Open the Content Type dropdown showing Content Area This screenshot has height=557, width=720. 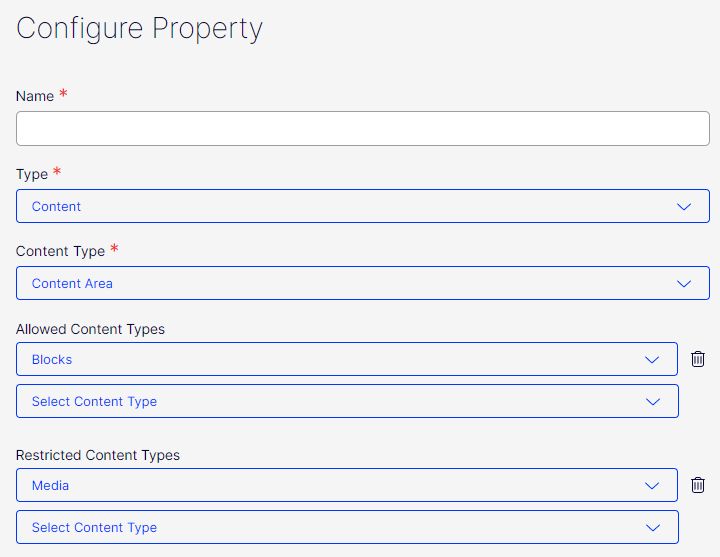[340, 283]
